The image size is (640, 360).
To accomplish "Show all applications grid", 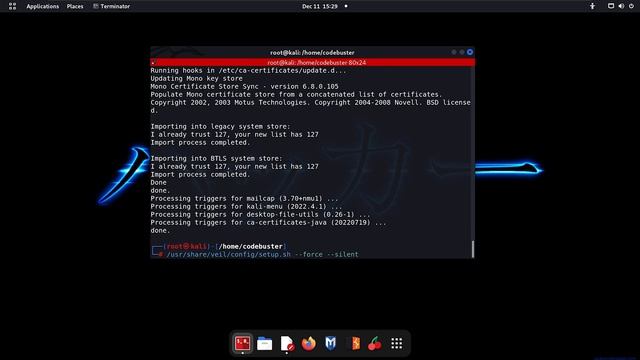I will (x=397, y=344).
